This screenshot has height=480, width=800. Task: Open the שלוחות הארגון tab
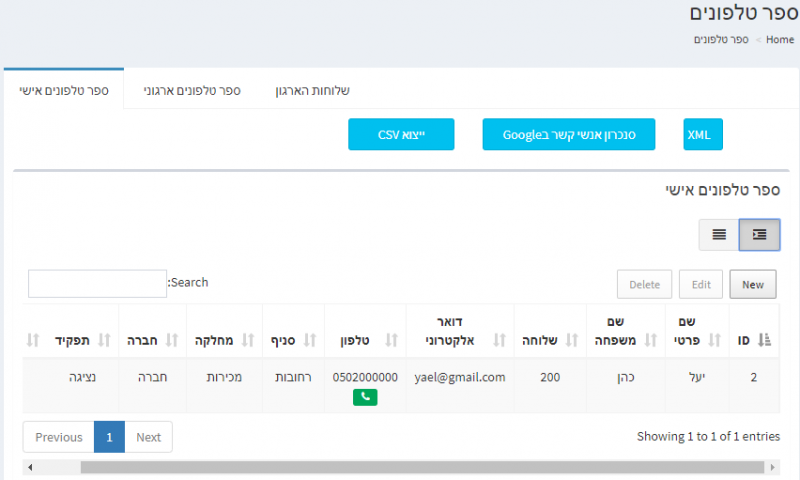click(312, 90)
